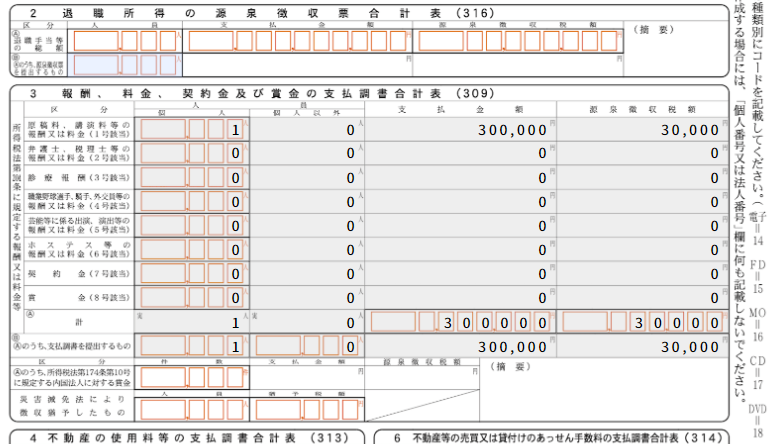Select the 個人 count field in the 契約金 row
Screen dimensions: 770x444
[x=192, y=274]
